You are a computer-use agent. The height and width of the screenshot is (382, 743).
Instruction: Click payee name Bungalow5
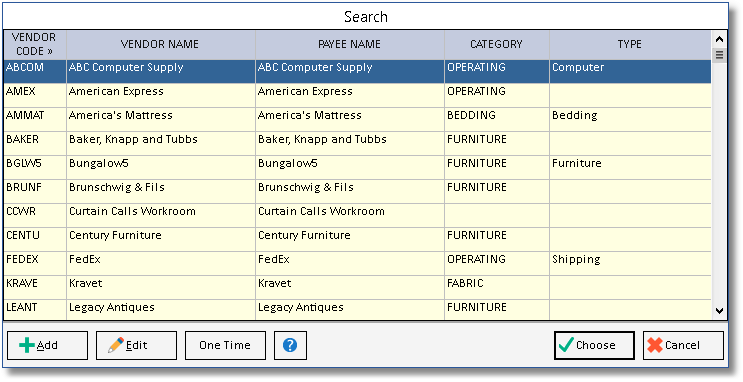pyautogui.click(x=288, y=164)
